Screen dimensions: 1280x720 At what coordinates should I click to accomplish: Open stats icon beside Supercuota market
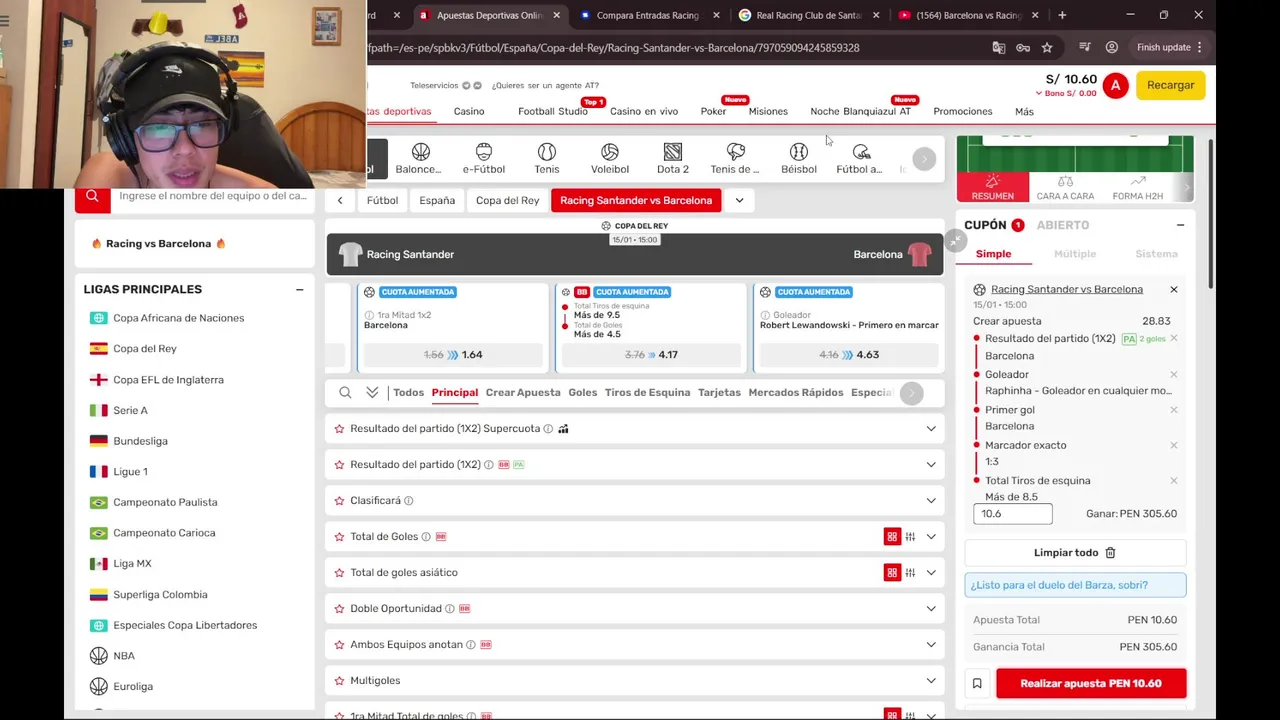tap(563, 429)
